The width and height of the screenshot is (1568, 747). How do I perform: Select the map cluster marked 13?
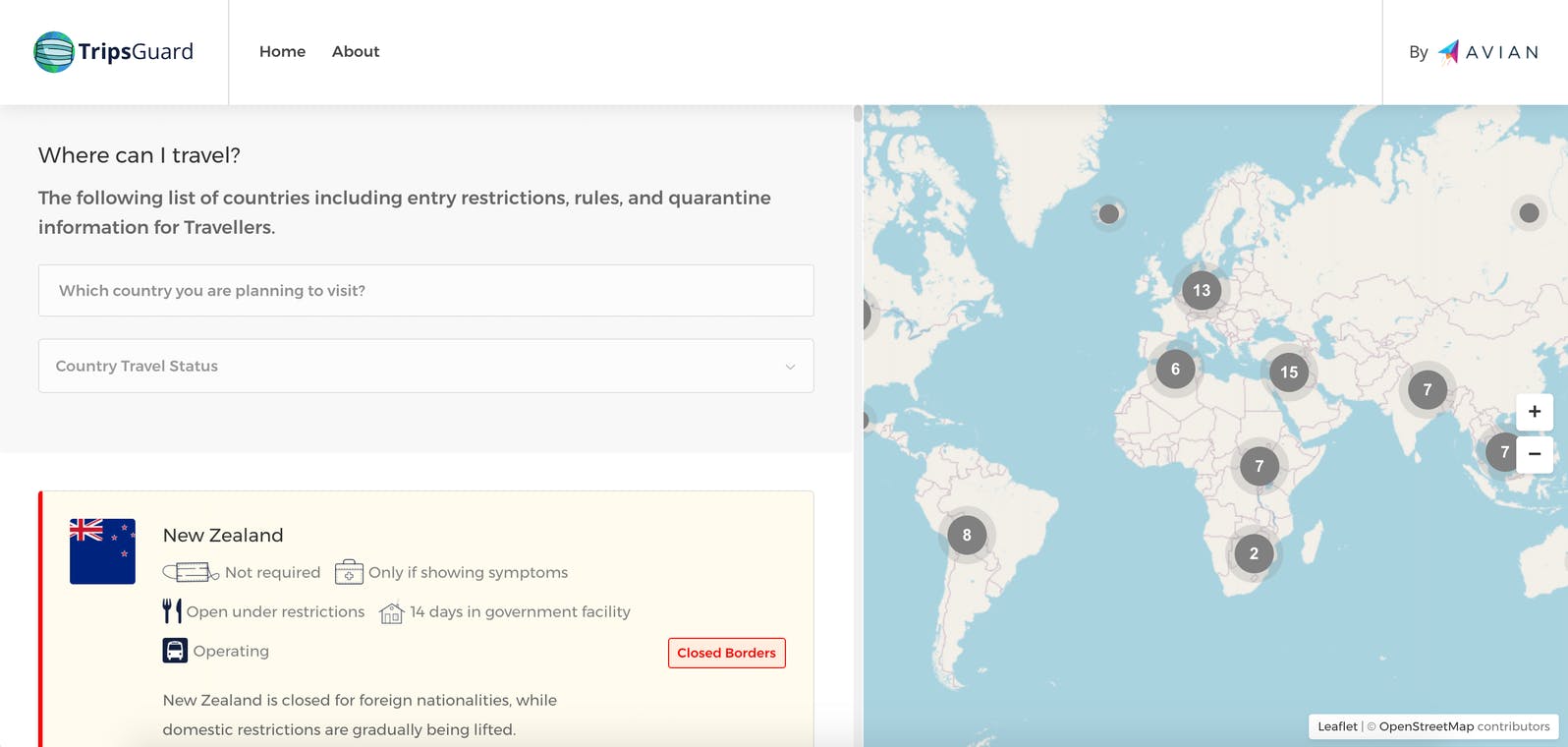click(1202, 291)
